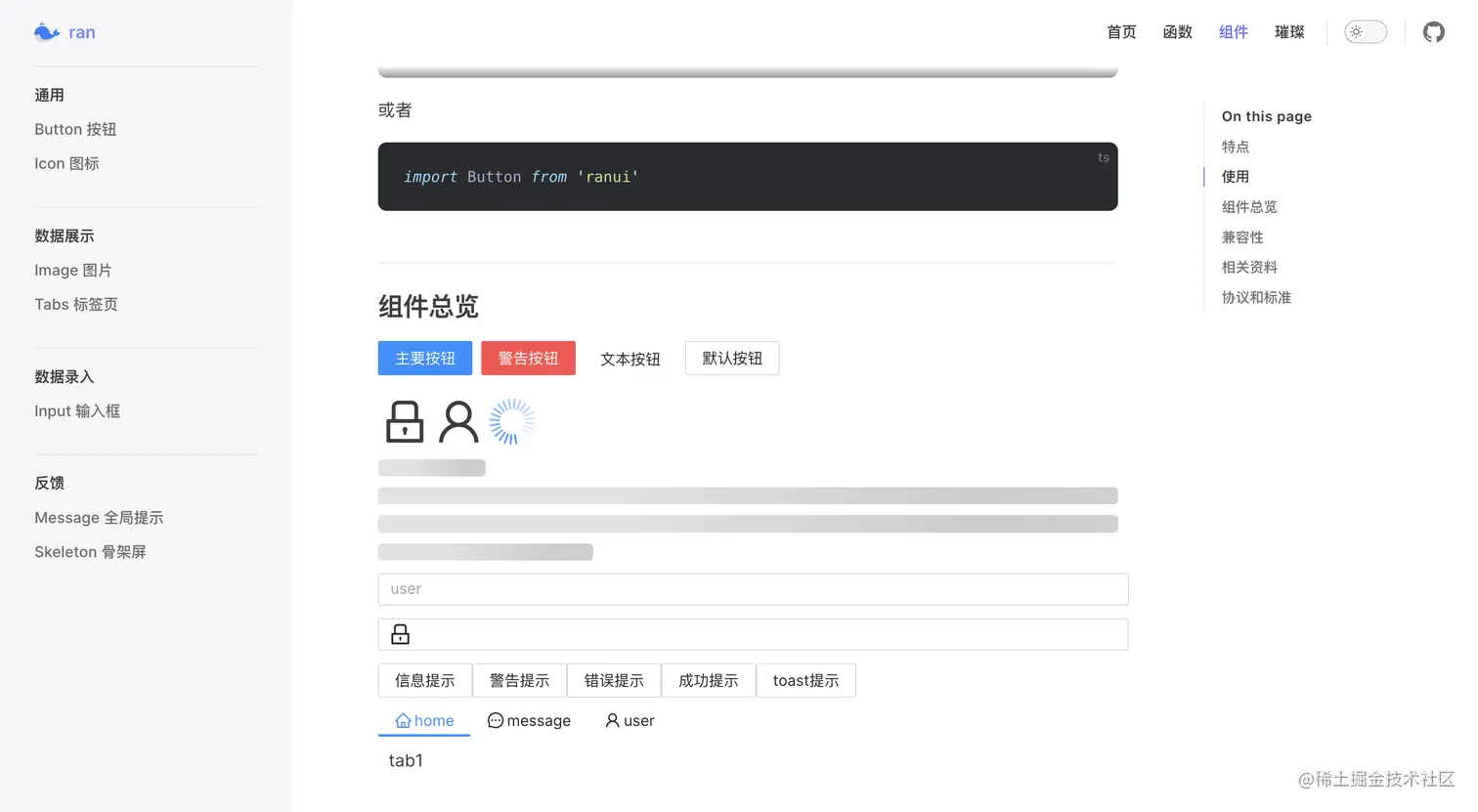This screenshot has height=812, width=1478.
Task: Click the 或者 paragraph text
Action: tap(395, 110)
